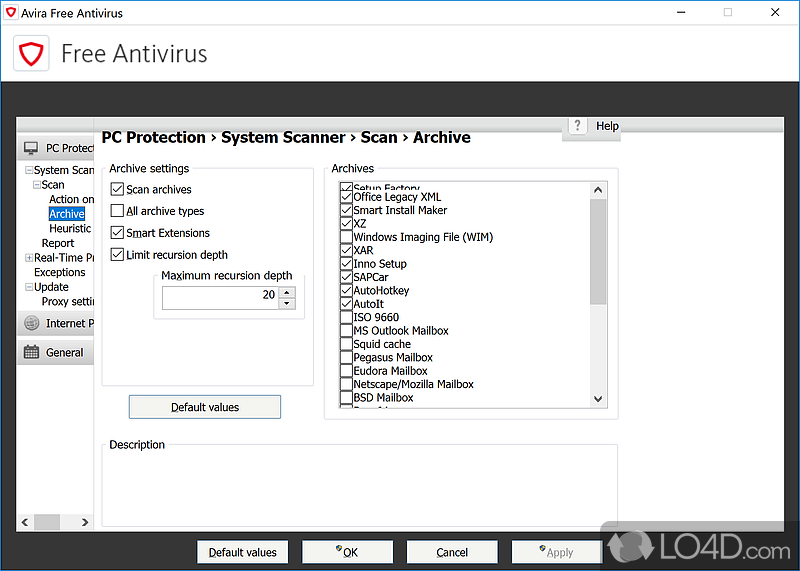Screen dimensions: 800x571
Task: Uncheck the Scan archives checkbox
Action: click(x=117, y=189)
